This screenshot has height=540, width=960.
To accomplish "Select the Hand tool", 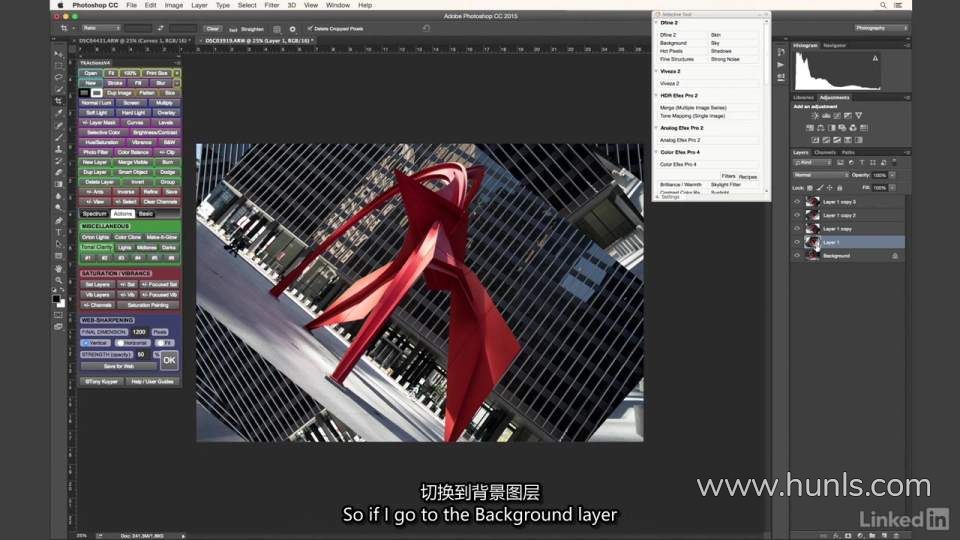I will click(59, 268).
